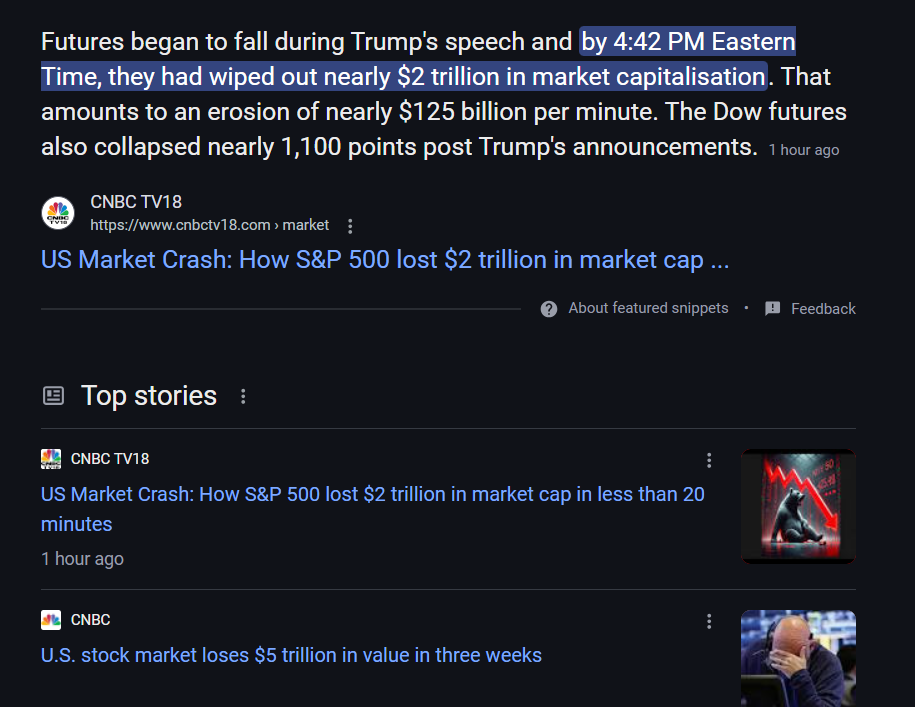Click the bear market crash thumbnail
Viewport: 915px width, 707px height.
[x=798, y=506]
